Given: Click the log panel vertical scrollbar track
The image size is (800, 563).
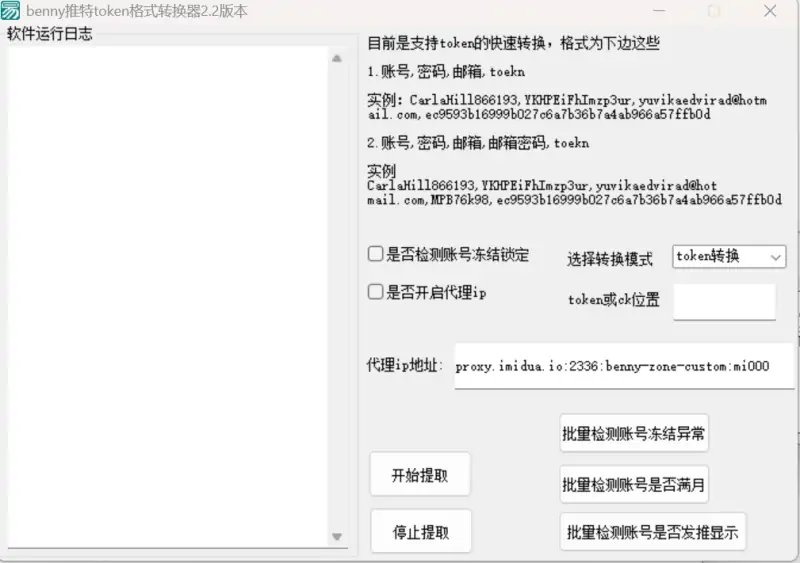Looking at the screenshot, I should pos(337,300).
